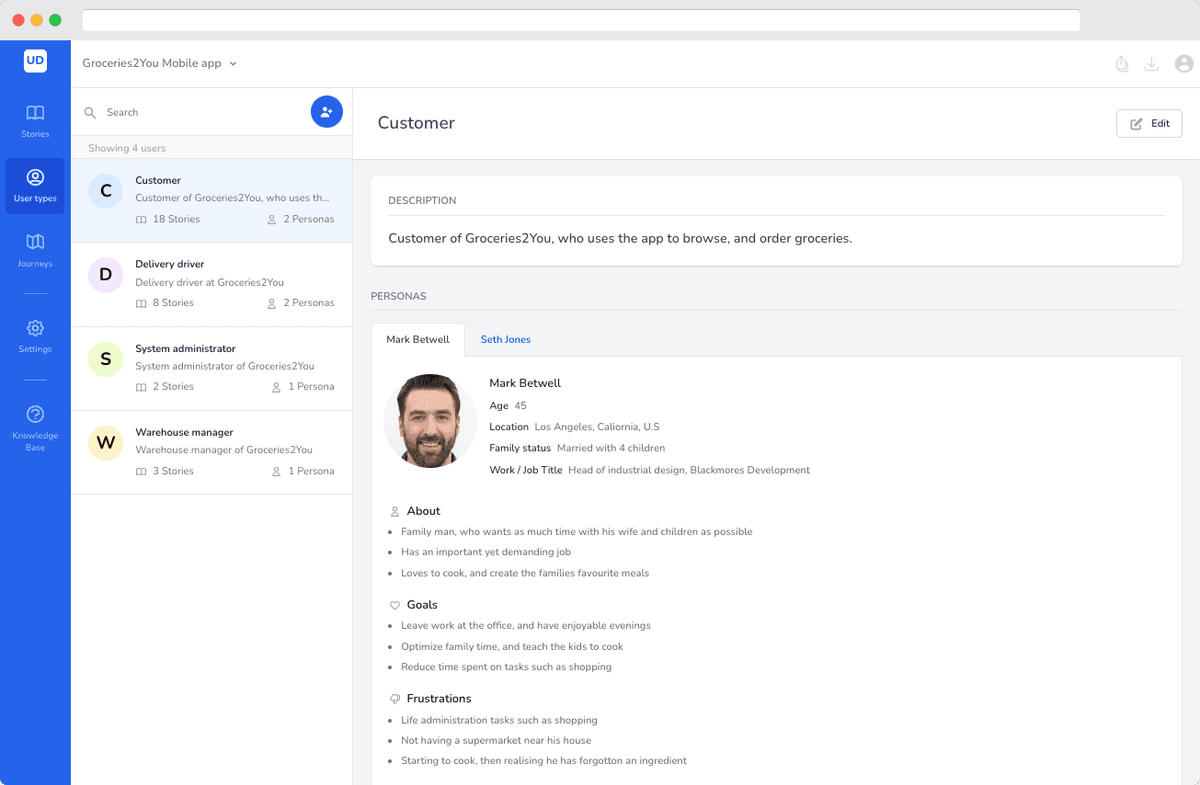The image size is (1200, 785).
Task: Open the Stories section in the sidebar
Action: (35, 118)
